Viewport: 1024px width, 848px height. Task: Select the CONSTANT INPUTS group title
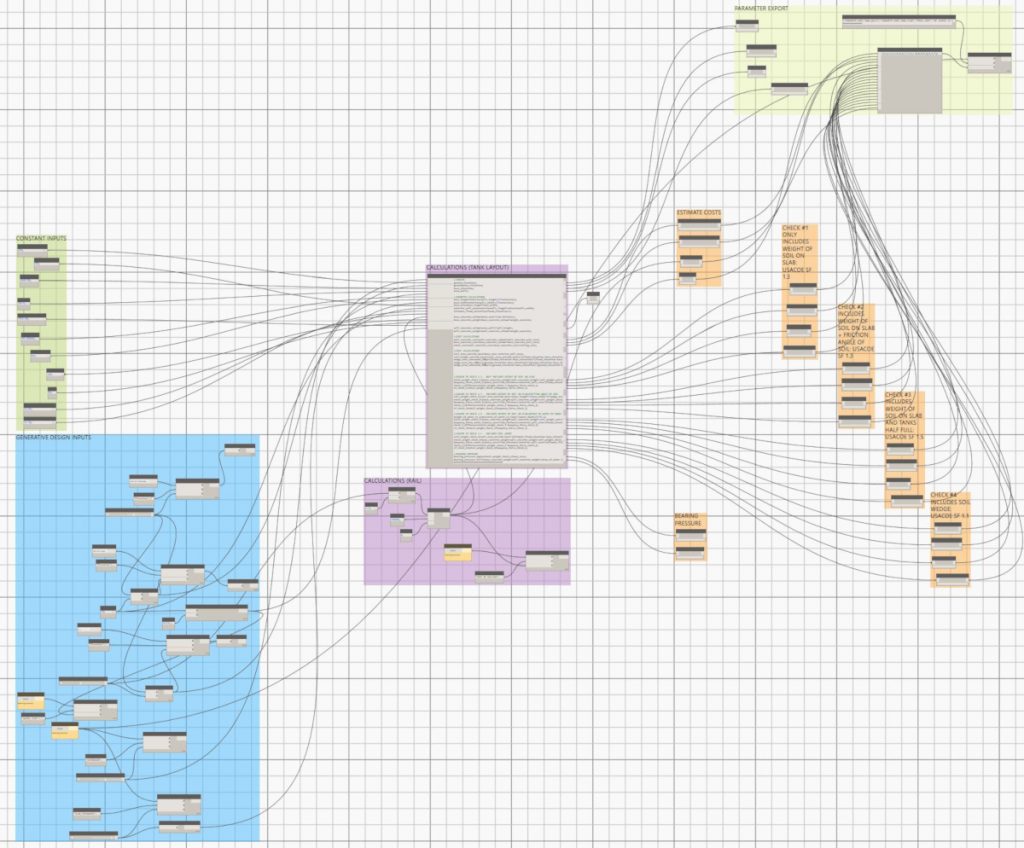tap(42, 239)
